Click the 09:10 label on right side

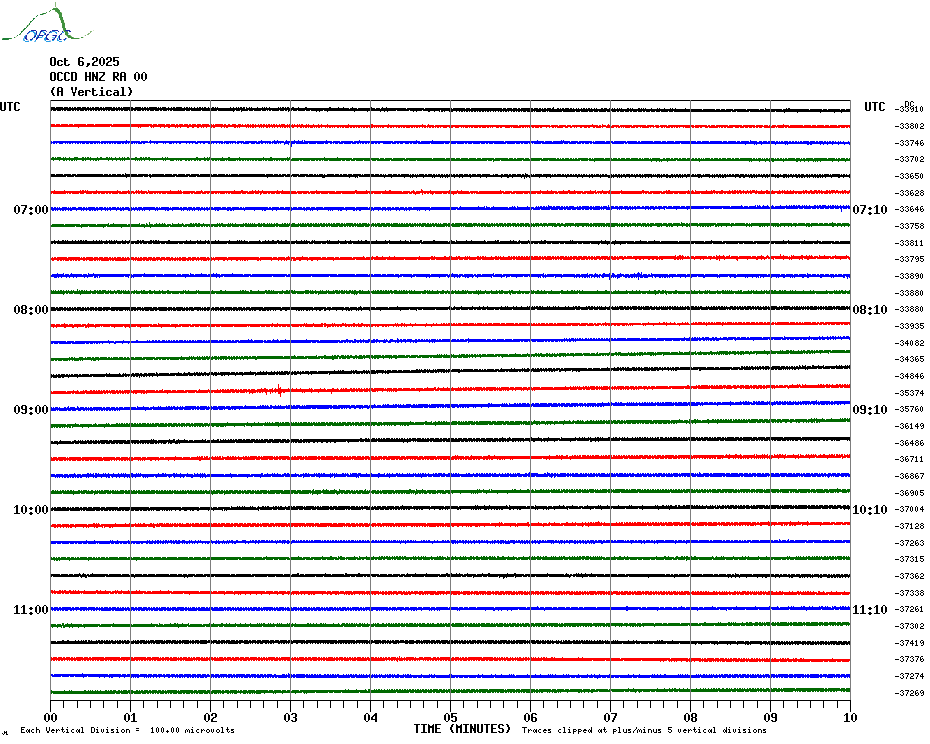(x=869, y=410)
